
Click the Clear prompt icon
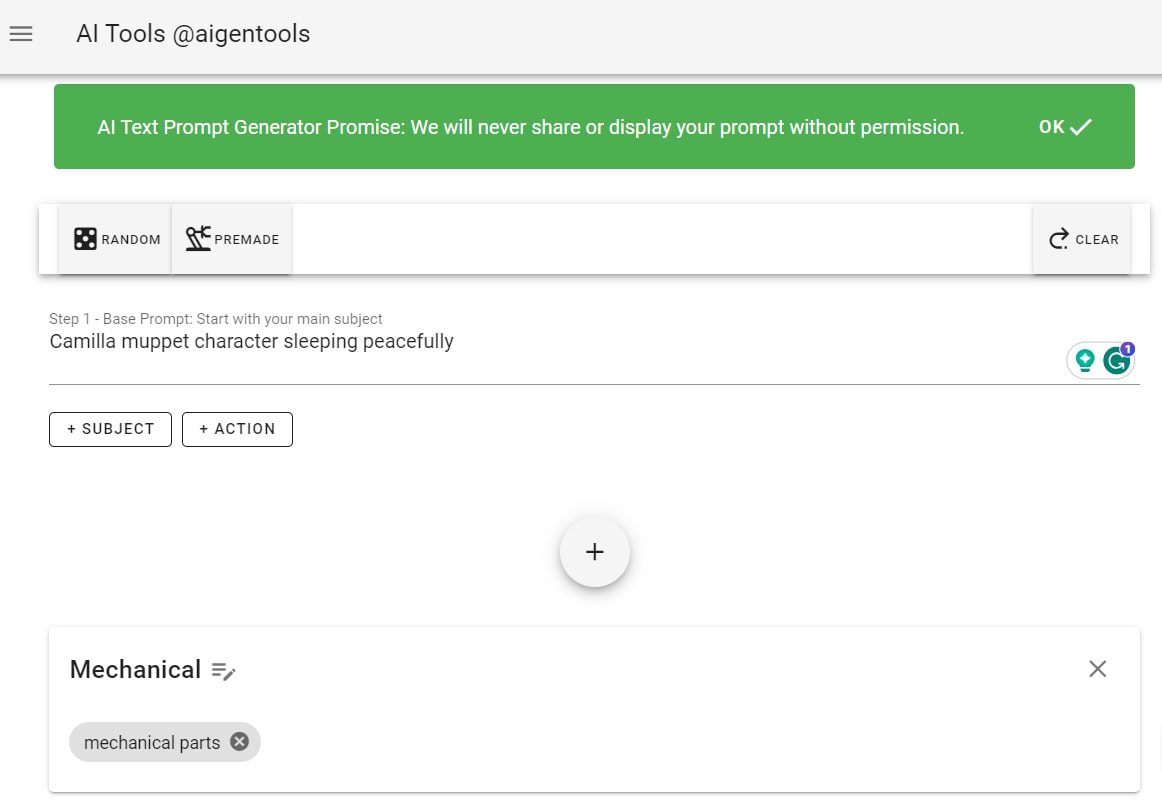(x=1058, y=238)
